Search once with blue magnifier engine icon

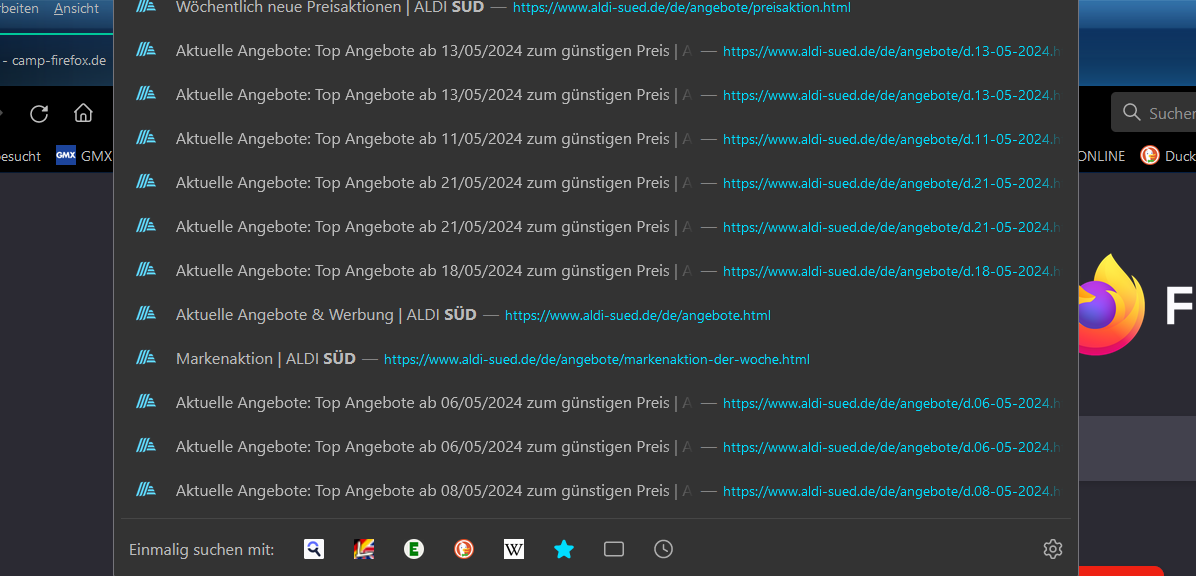pos(313,549)
